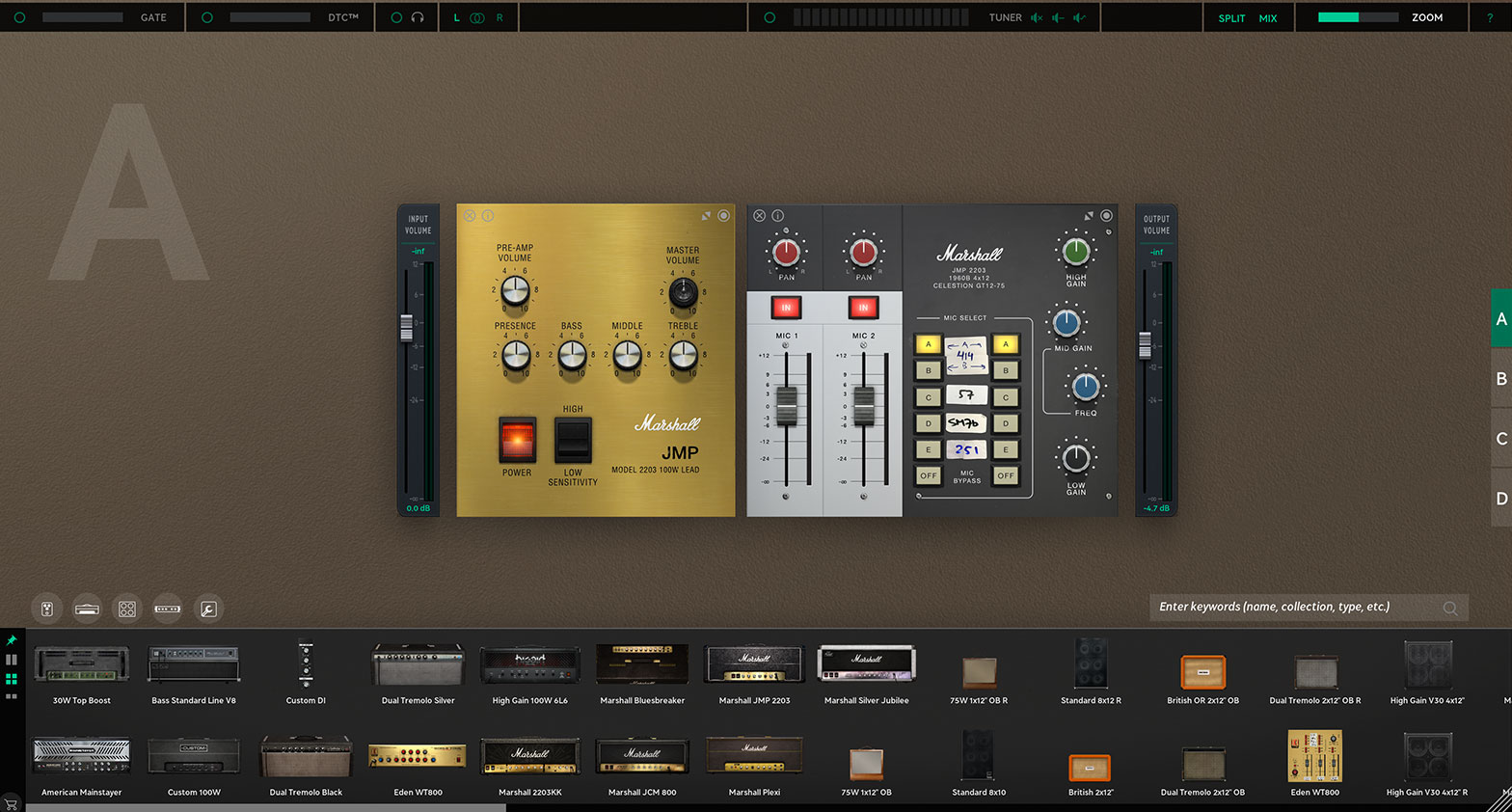Open the wrench utilities category
Image resolution: width=1512 pixels, height=812 pixels.
(x=208, y=609)
